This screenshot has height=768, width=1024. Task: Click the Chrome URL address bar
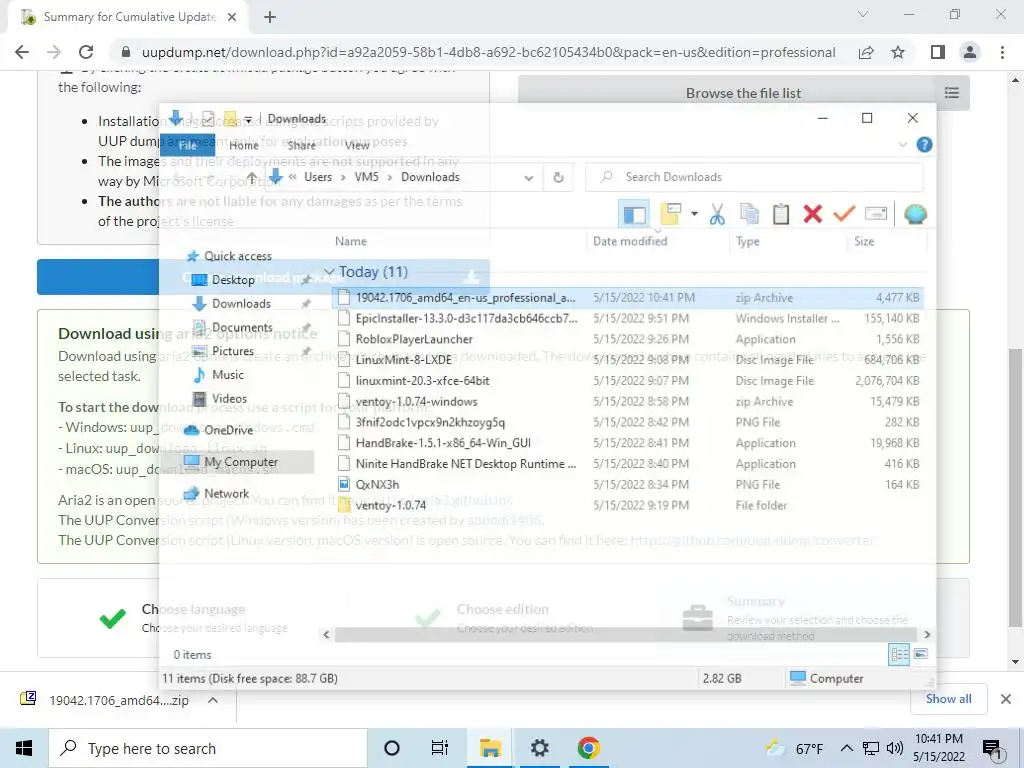point(488,52)
